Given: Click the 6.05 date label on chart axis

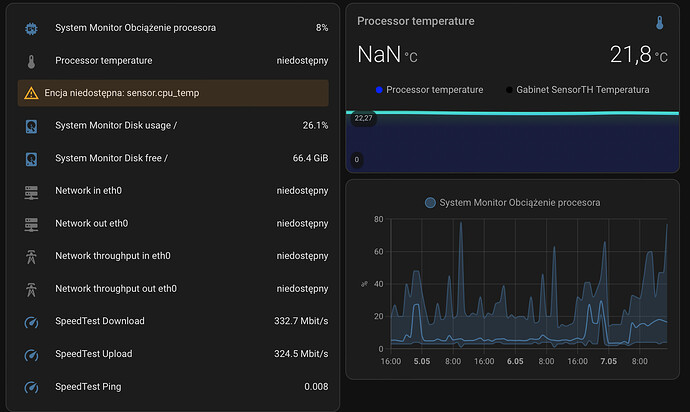Looking at the screenshot, I should pos(515,361).
